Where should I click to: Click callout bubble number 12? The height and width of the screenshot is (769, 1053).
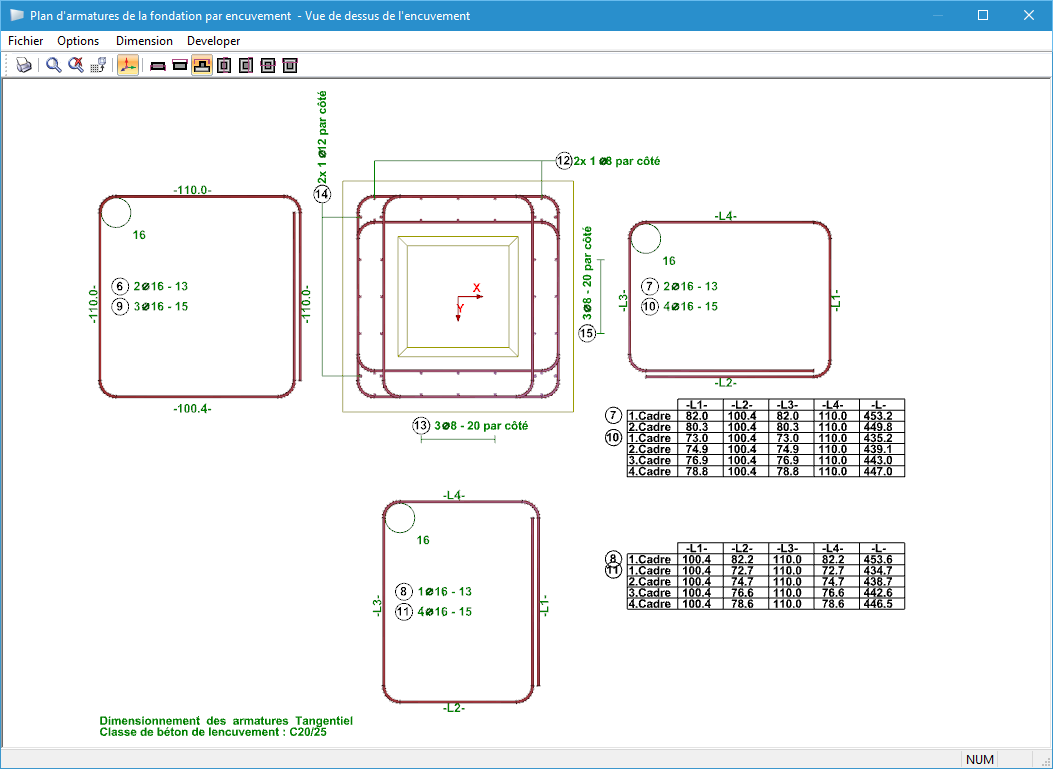[562, 160]
